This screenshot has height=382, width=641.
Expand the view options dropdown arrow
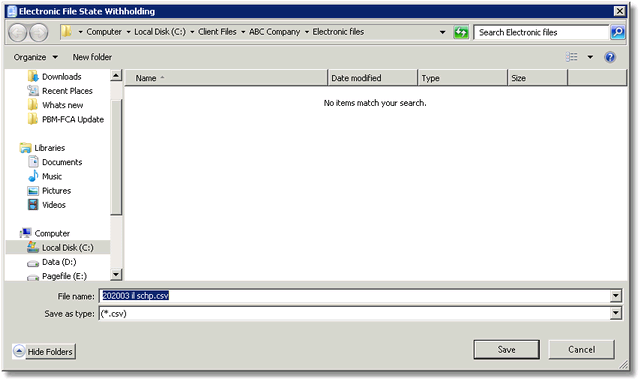(x=590, y=57)
